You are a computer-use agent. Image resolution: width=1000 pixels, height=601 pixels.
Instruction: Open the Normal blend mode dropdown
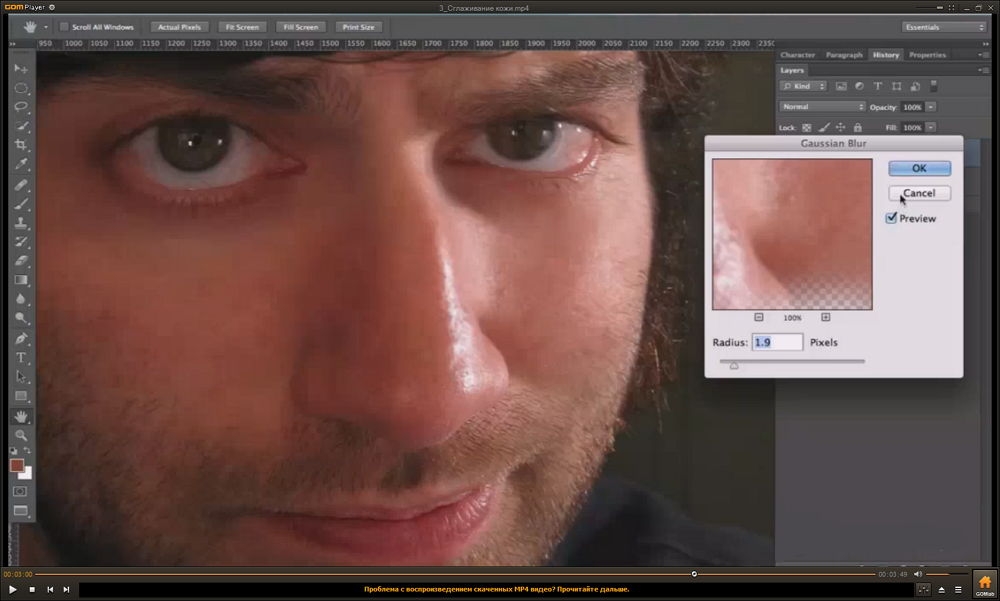(x=822, y=107)
